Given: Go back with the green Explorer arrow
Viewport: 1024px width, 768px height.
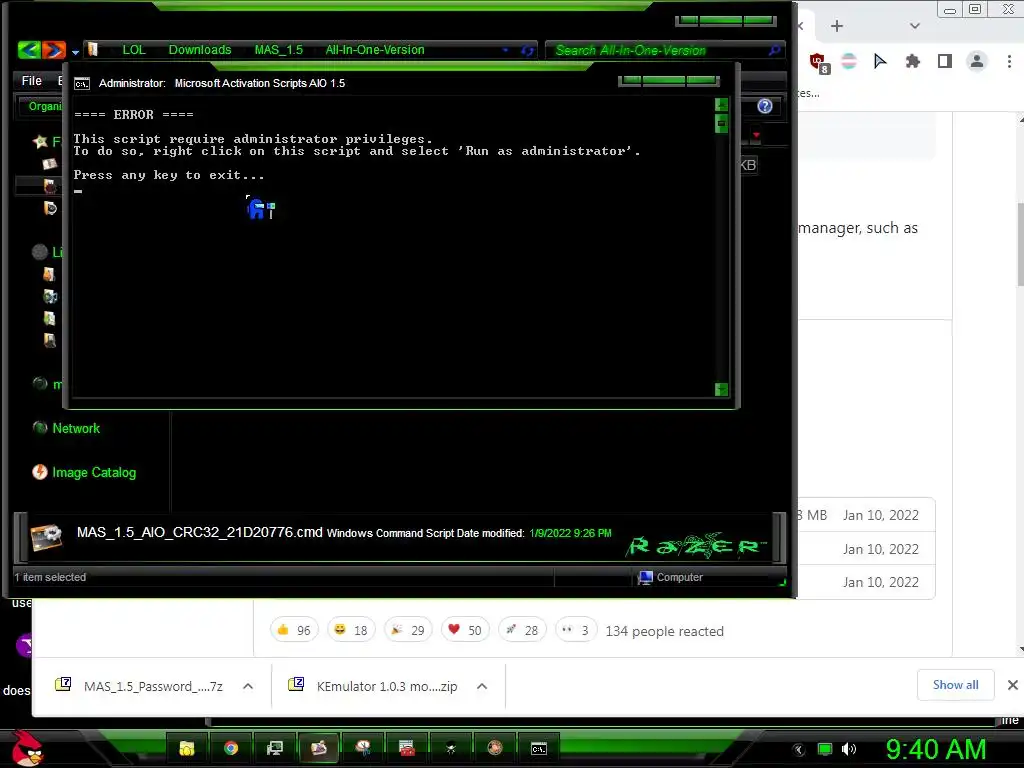Looking at the screenshot, I should (x=29, y=50).
